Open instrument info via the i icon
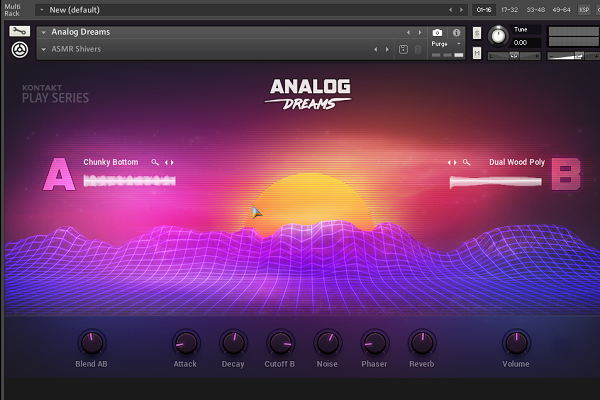This screenshot has width=600, height=400. (x=456, y=33)
